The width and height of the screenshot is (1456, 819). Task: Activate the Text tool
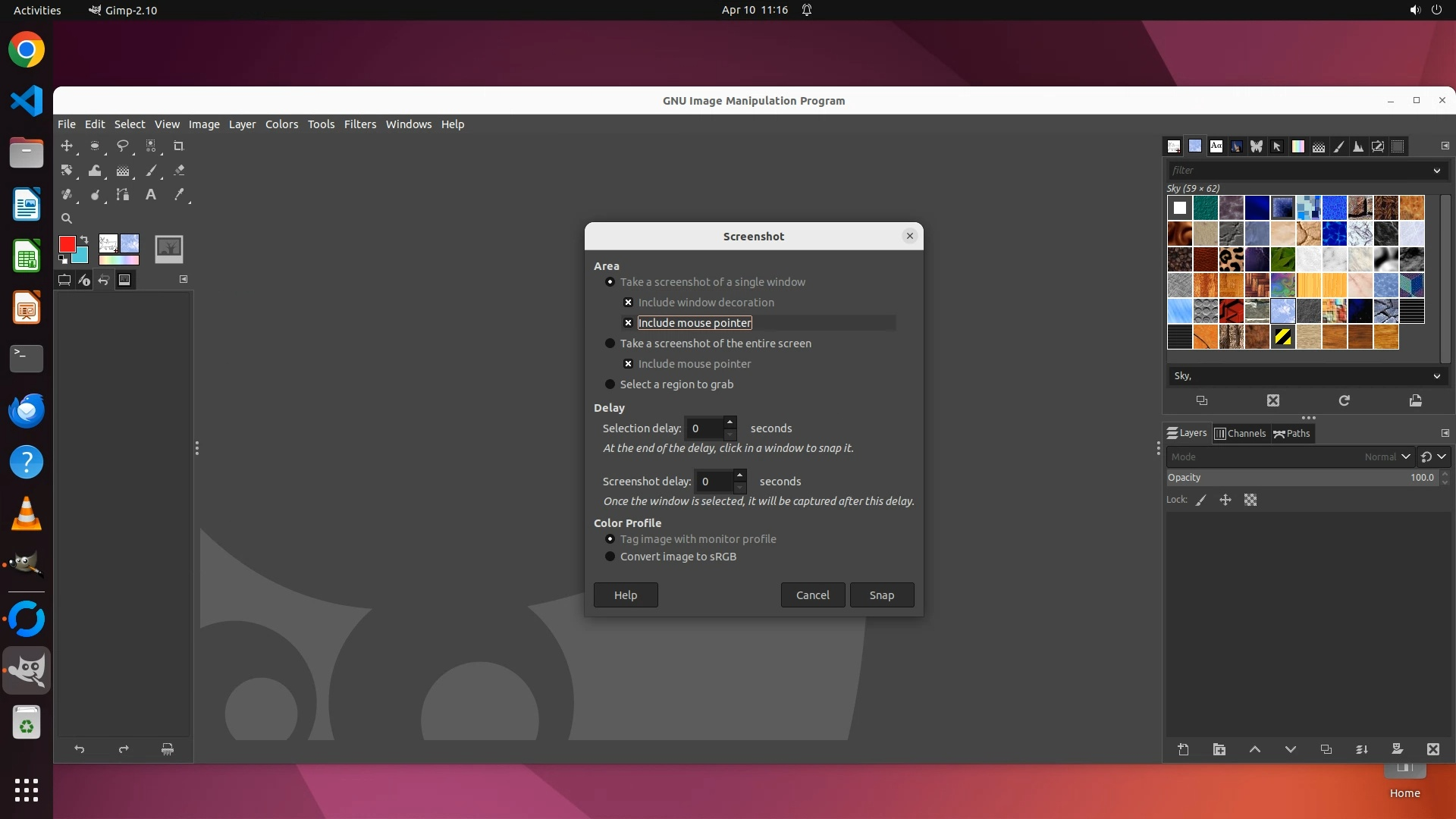click(x=151, y=195)
